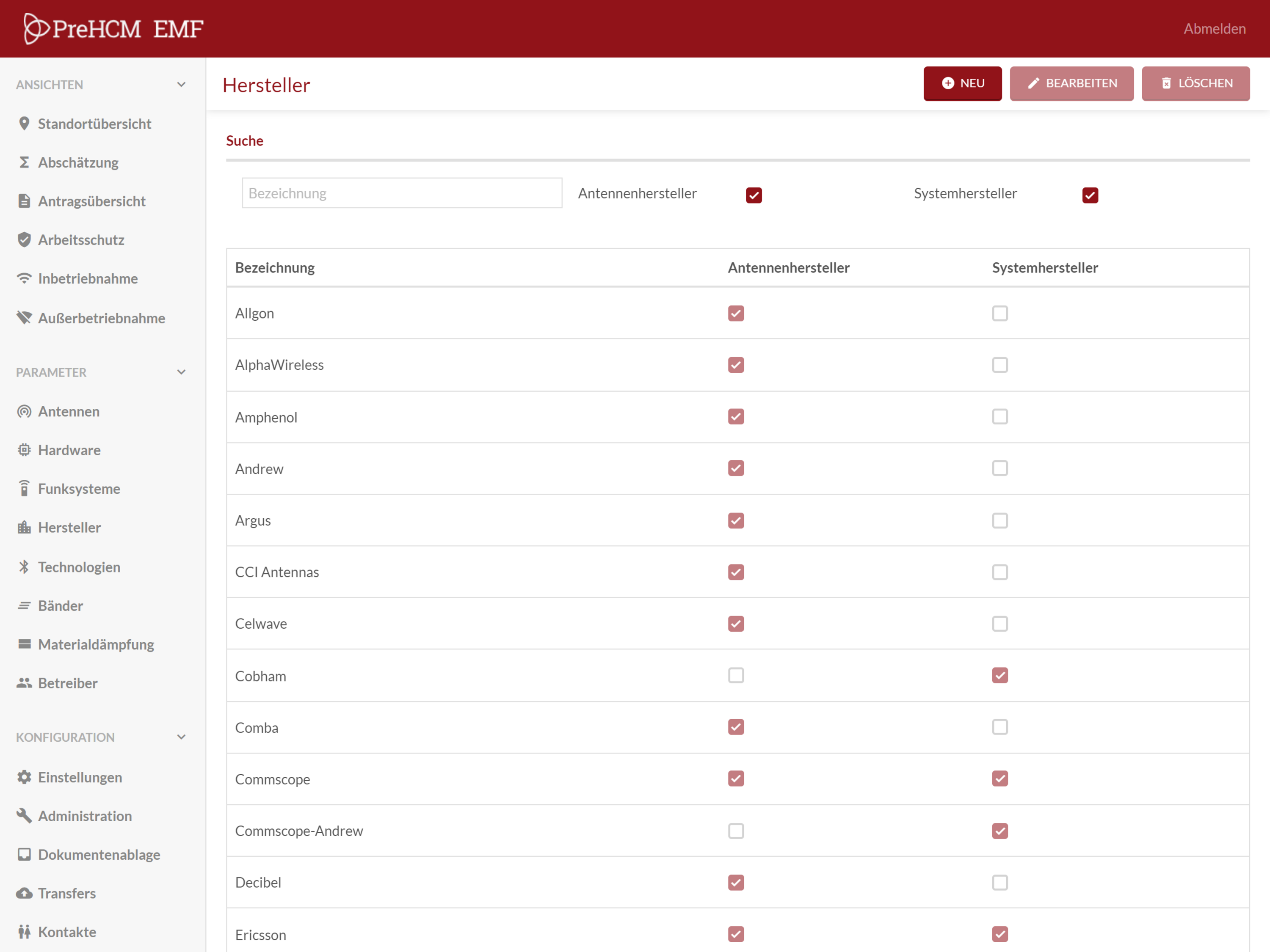Select the Andrew row name
This screenshot has width=1270, height=952.
[x=259, y=469]
